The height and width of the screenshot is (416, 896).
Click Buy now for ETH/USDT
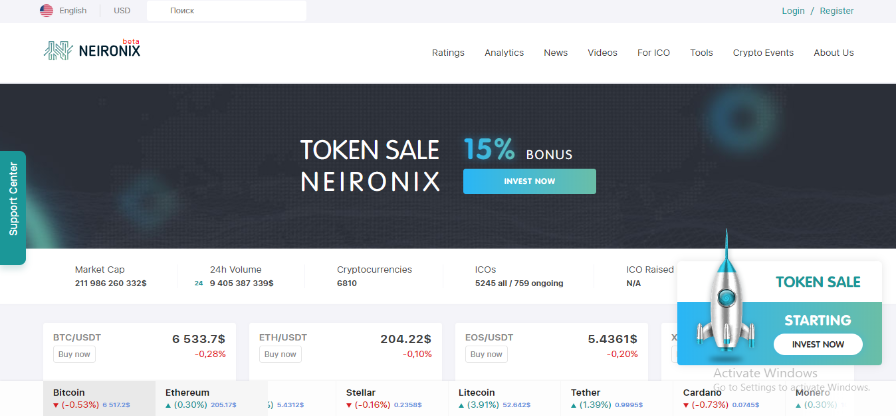[x=280, y=354]
